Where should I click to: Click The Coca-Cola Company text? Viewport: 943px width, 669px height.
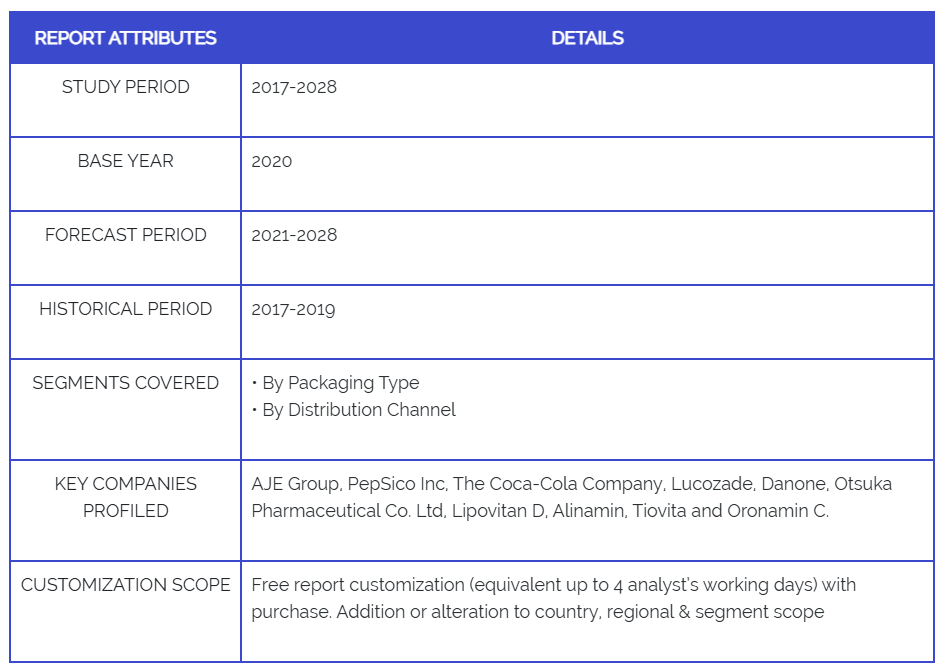coord(558,484)
